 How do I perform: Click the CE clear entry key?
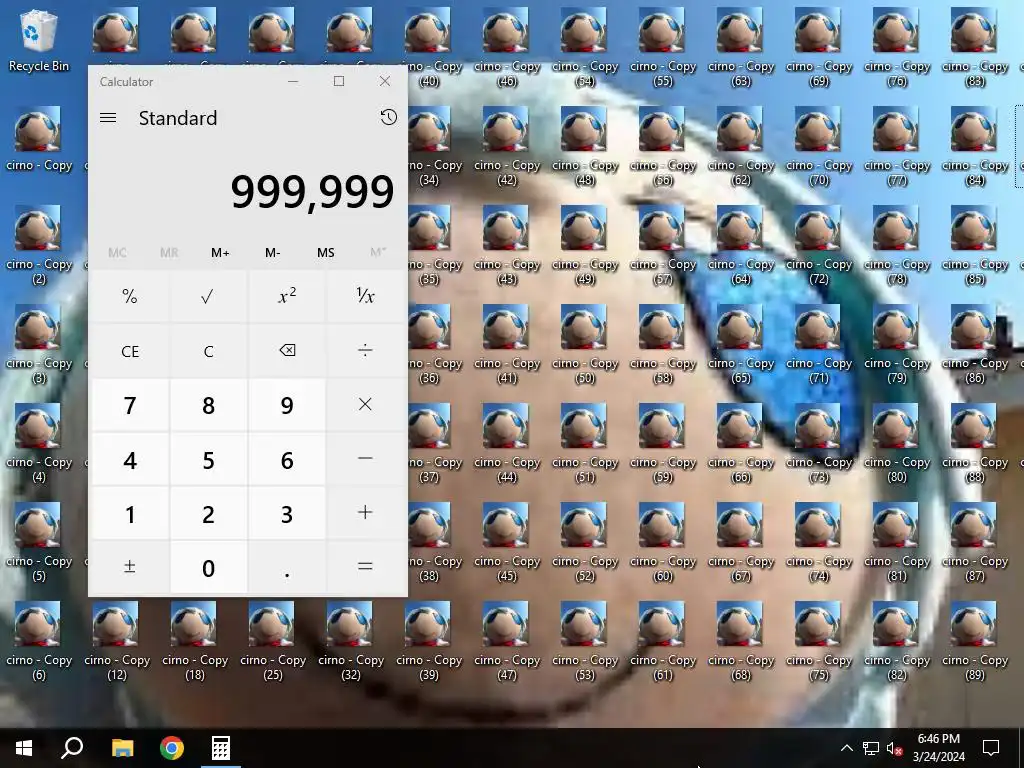130,351
